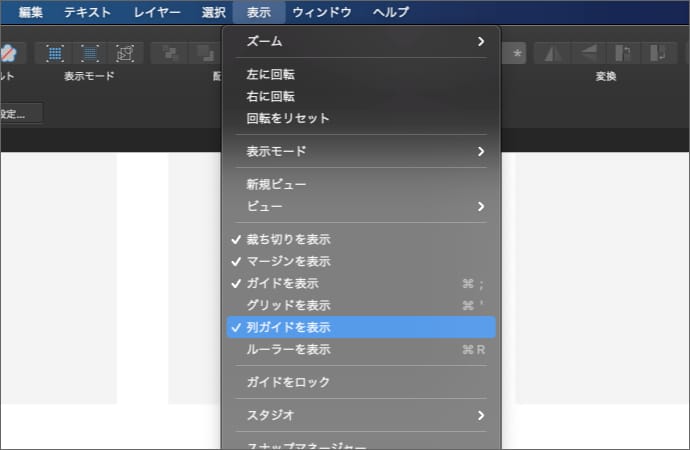The width and height of the screenshot is (690, 450).
Task: Click the flip horizontal icon in 変換 group
Action: 552,53
